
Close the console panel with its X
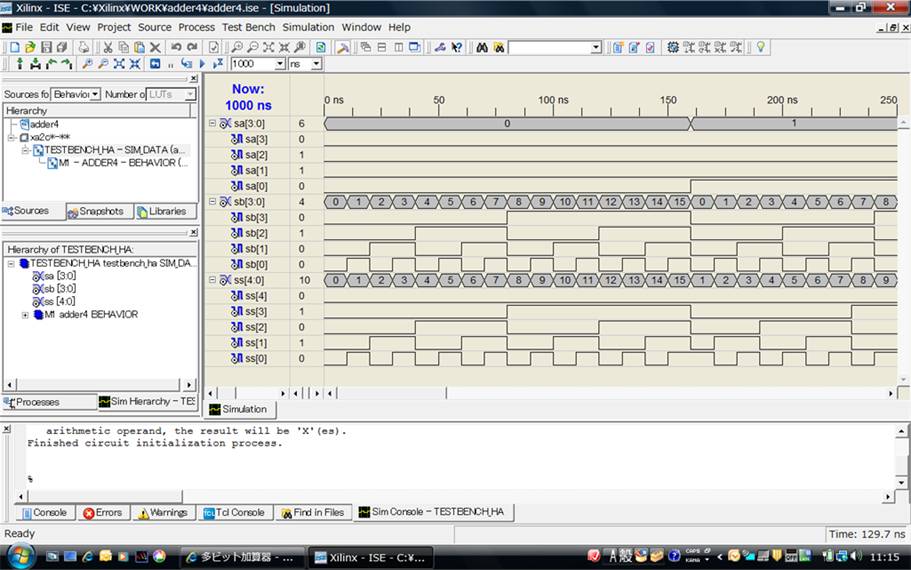click(x=6, y=429)
